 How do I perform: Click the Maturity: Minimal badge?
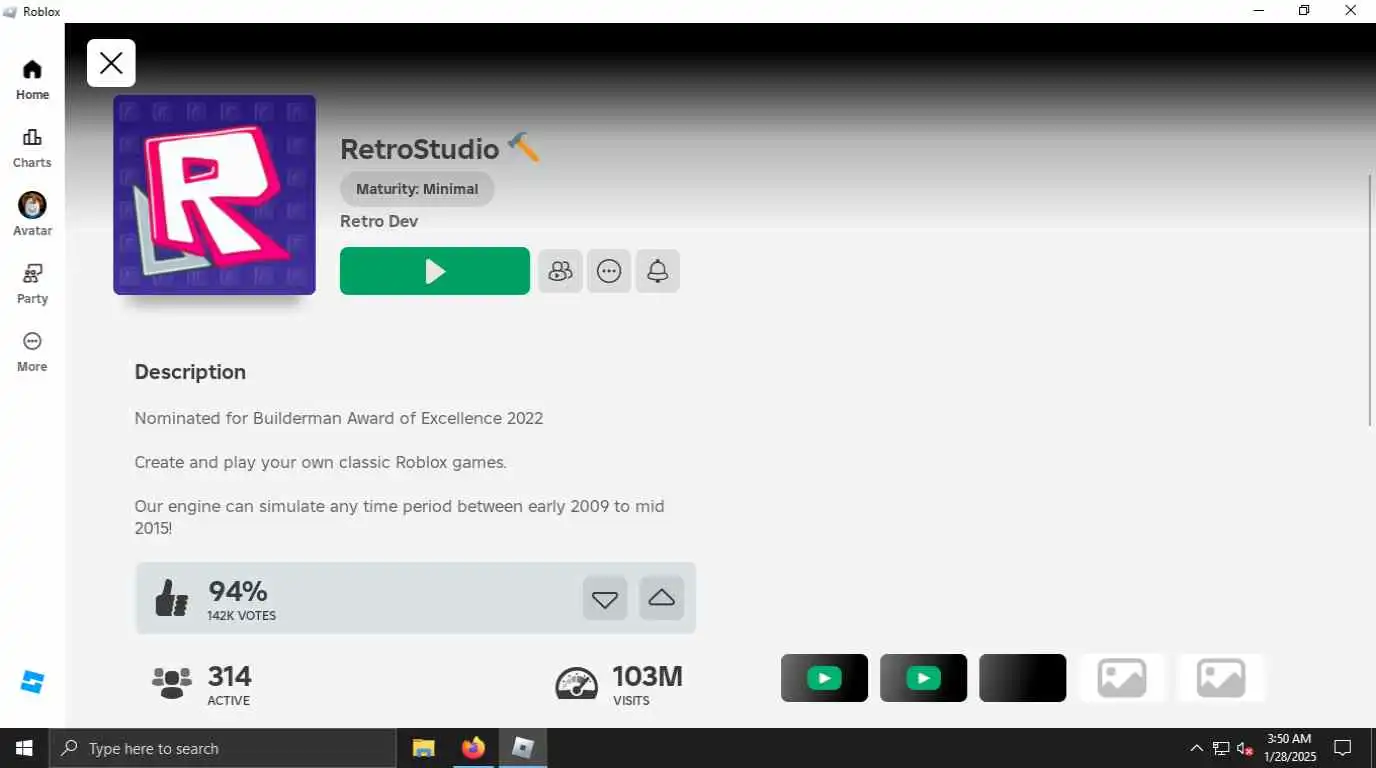[x=417, y=189]
